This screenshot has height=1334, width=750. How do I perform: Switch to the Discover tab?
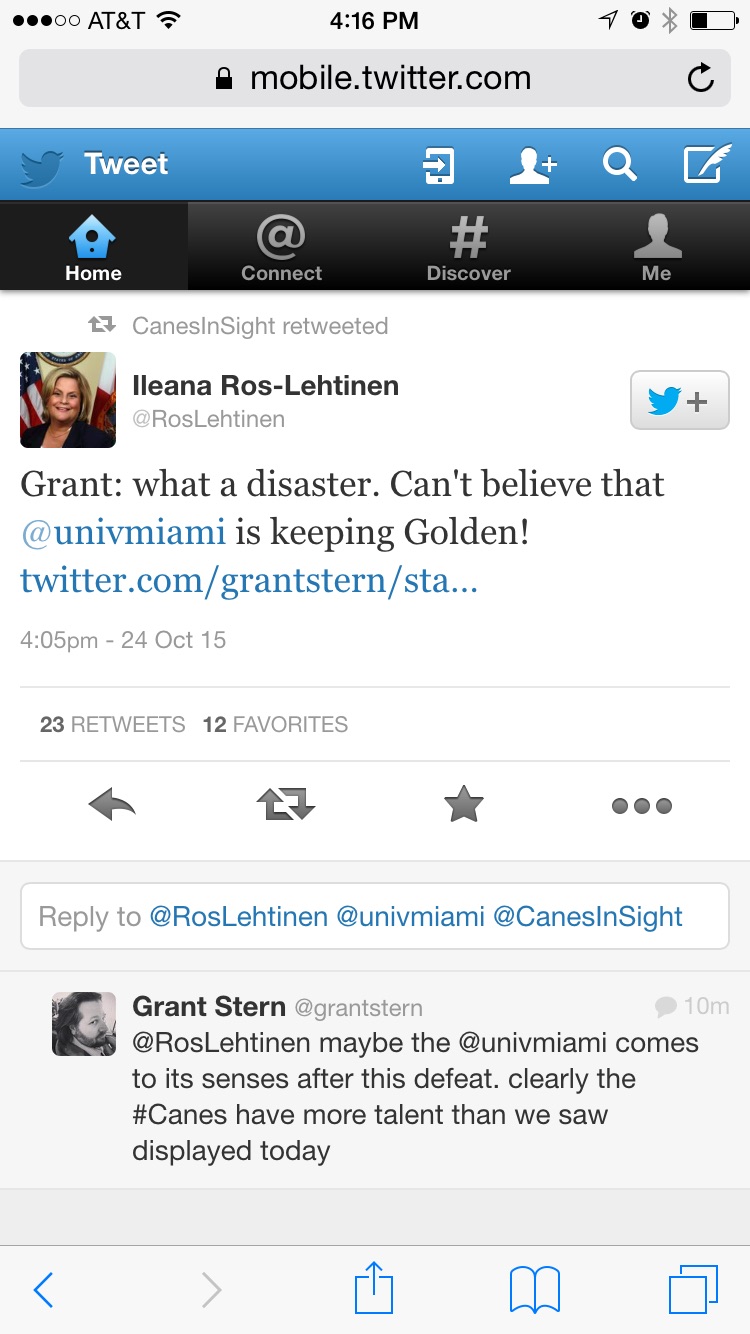tap(468, 247)
